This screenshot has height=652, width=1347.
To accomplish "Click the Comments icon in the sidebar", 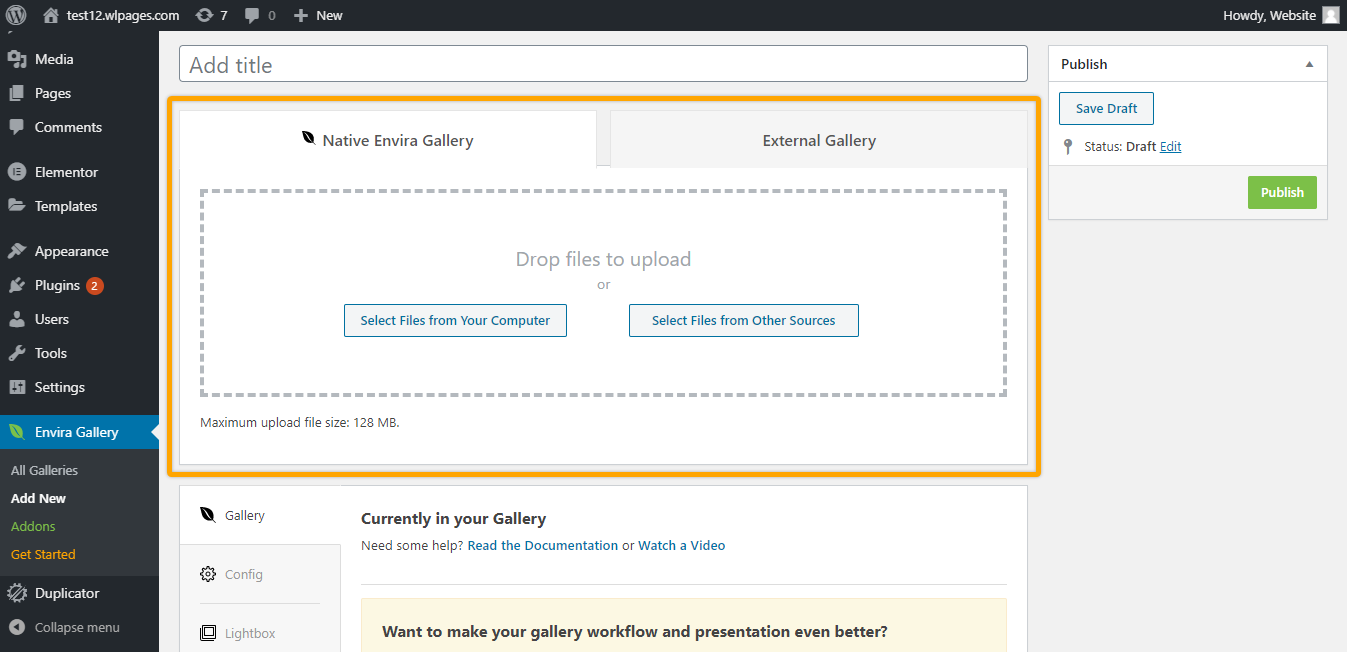I will coord(17,127).
